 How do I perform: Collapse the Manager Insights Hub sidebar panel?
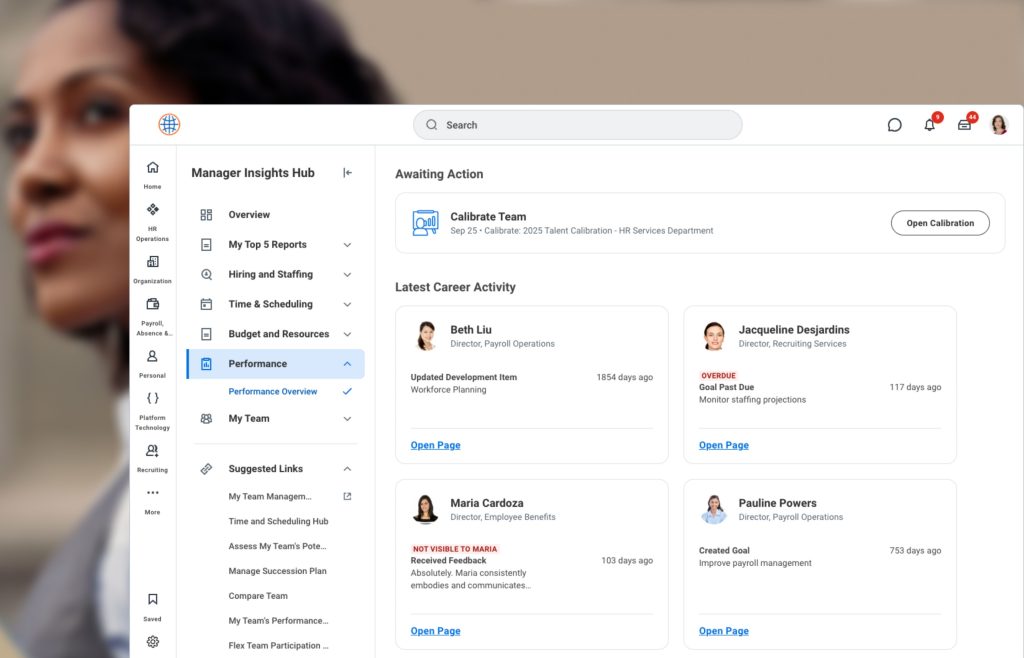click(347, 172)
